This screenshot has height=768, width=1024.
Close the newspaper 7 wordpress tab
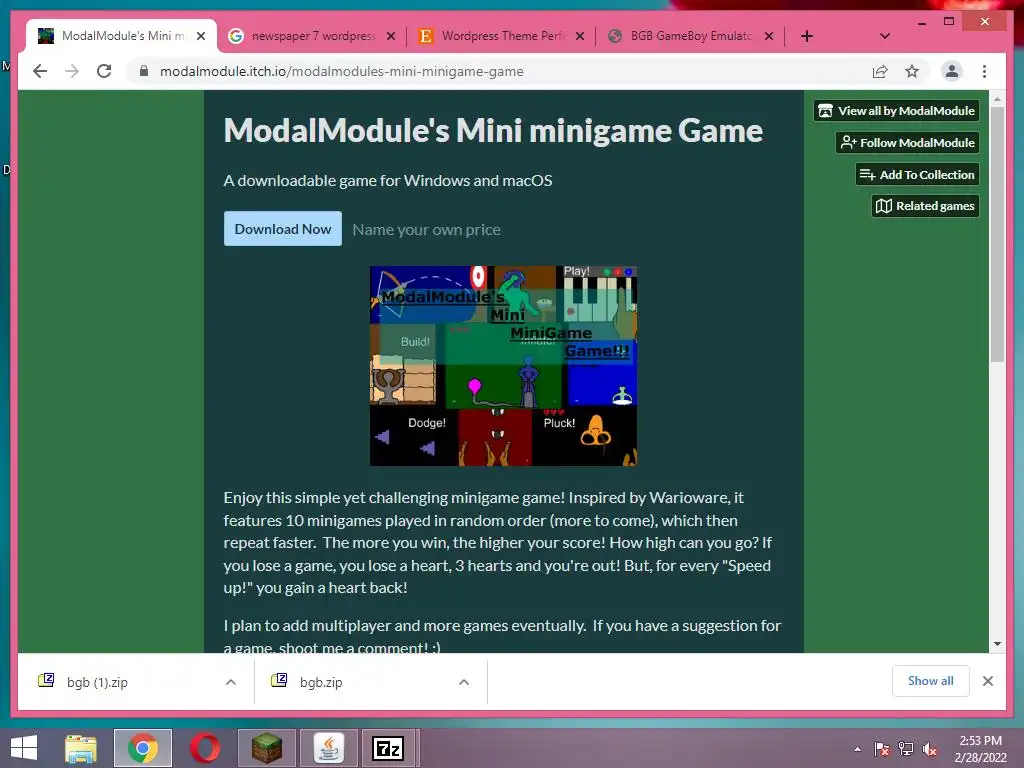391,36
